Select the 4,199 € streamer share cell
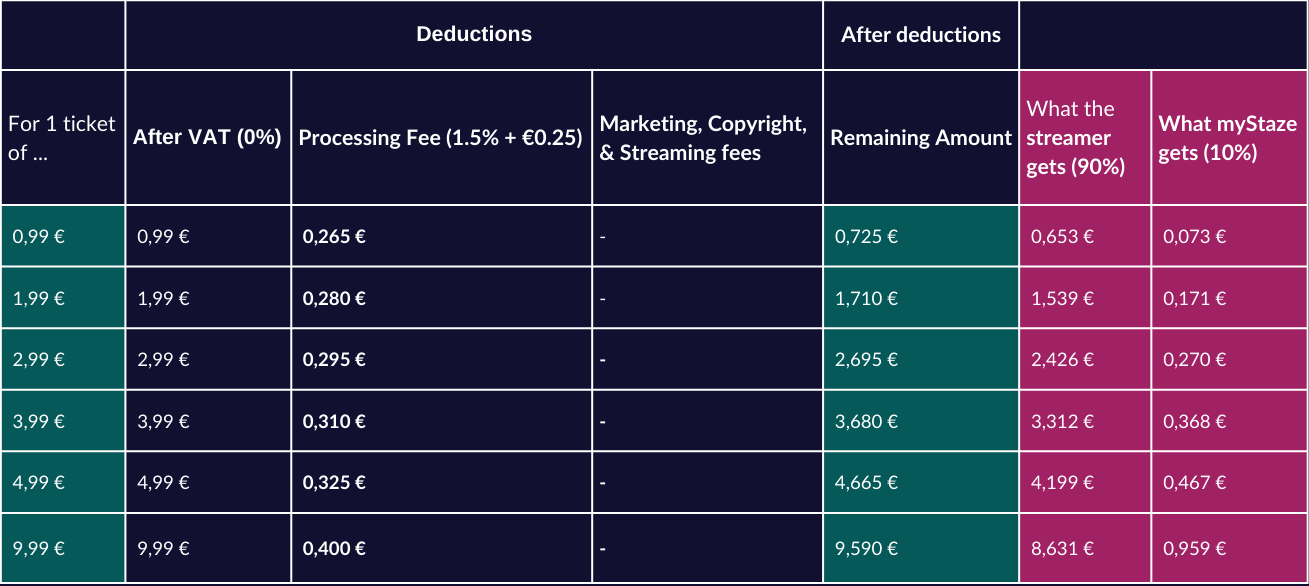The width and height of the screenshot is (1309, 586). 1062,482
